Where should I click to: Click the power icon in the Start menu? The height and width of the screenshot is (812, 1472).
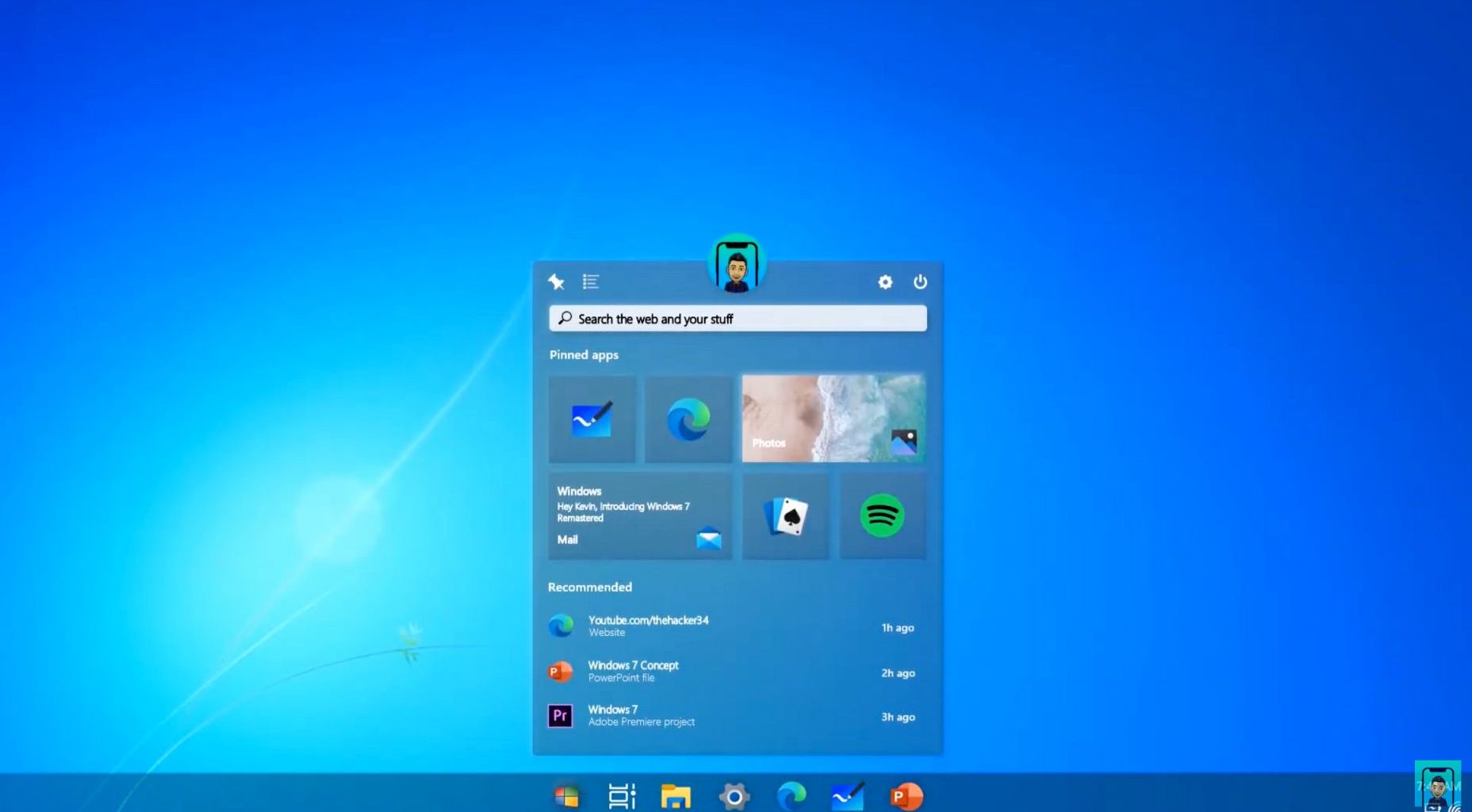pos(920,282)
